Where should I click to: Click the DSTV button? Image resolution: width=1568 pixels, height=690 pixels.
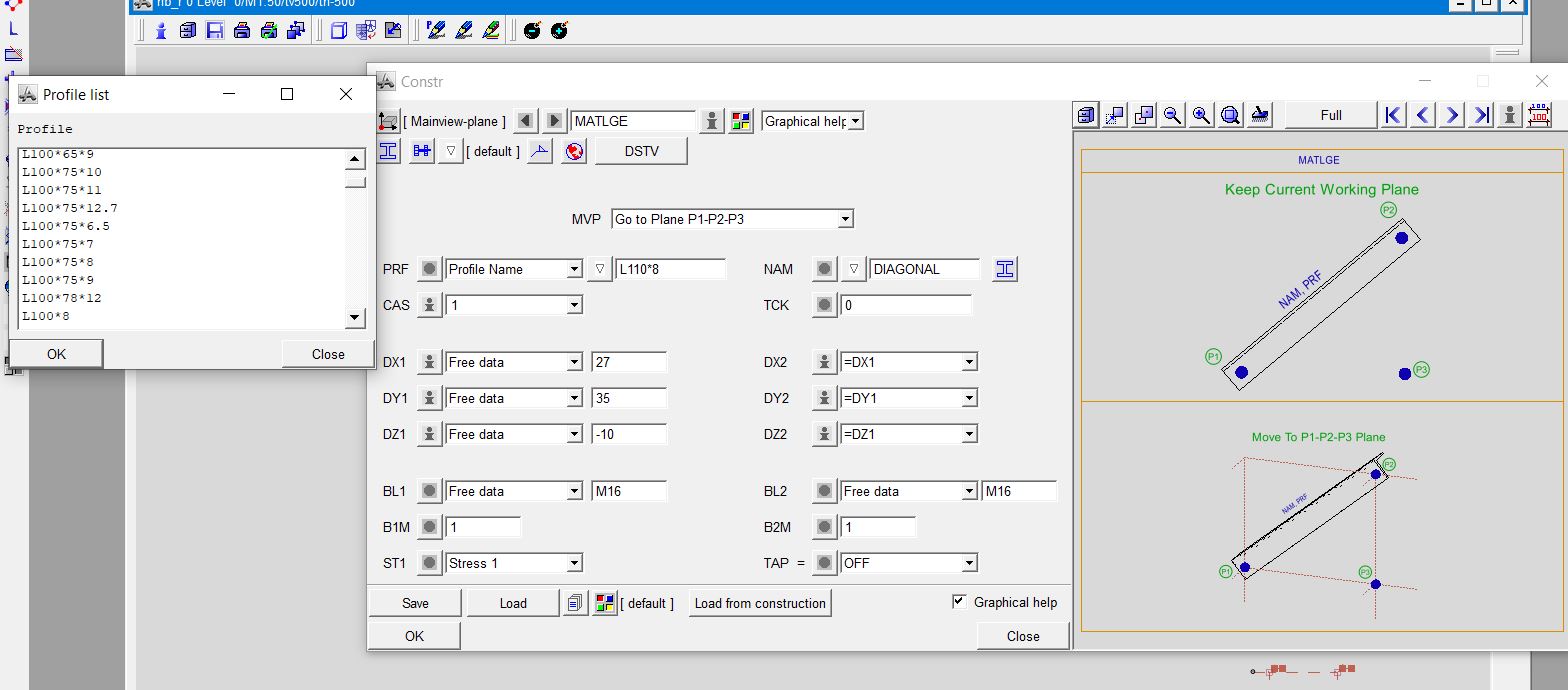pyautogui.click(x=641, y=151)
